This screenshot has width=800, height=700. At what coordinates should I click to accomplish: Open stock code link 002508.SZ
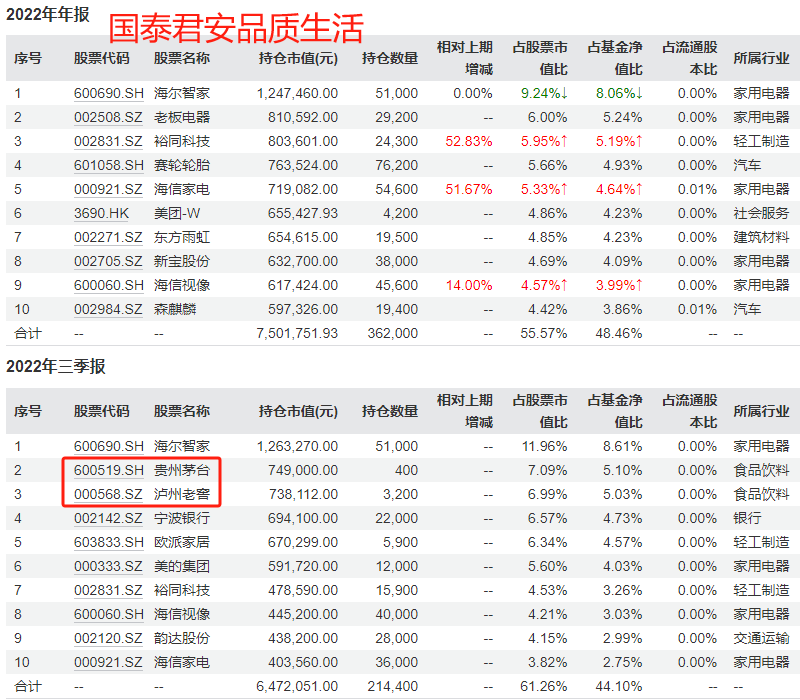[x=108, y=117]
